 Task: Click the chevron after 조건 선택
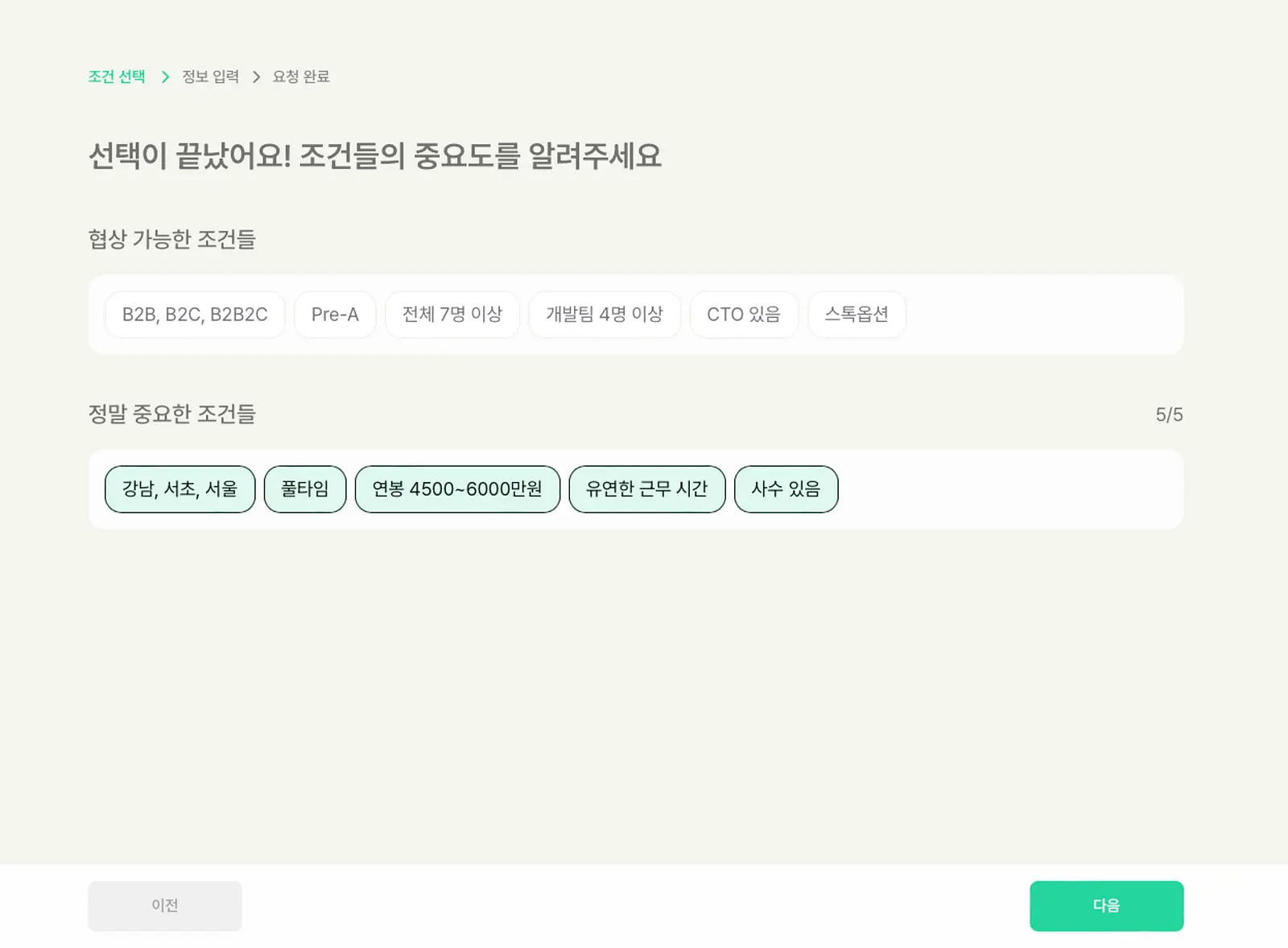coord(165,76)
